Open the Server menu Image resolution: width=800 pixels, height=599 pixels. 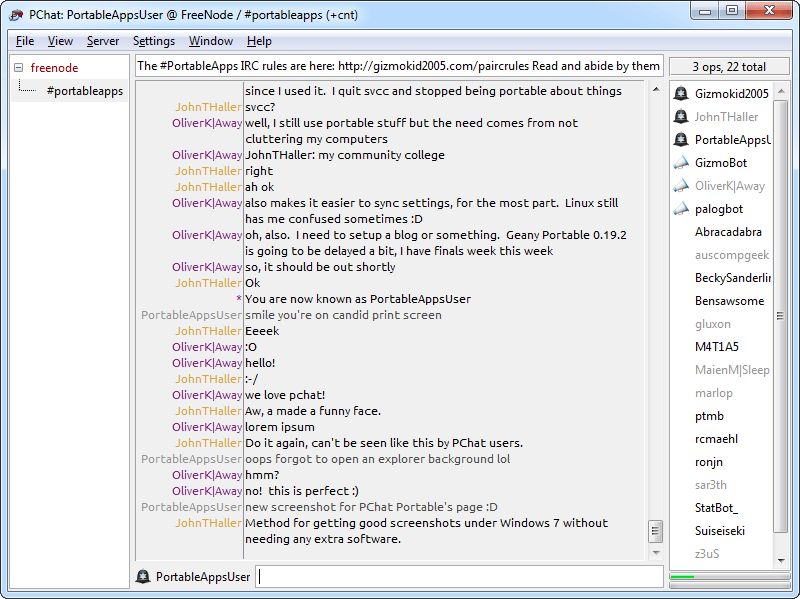pyautogui.click(x=103, y=41)
